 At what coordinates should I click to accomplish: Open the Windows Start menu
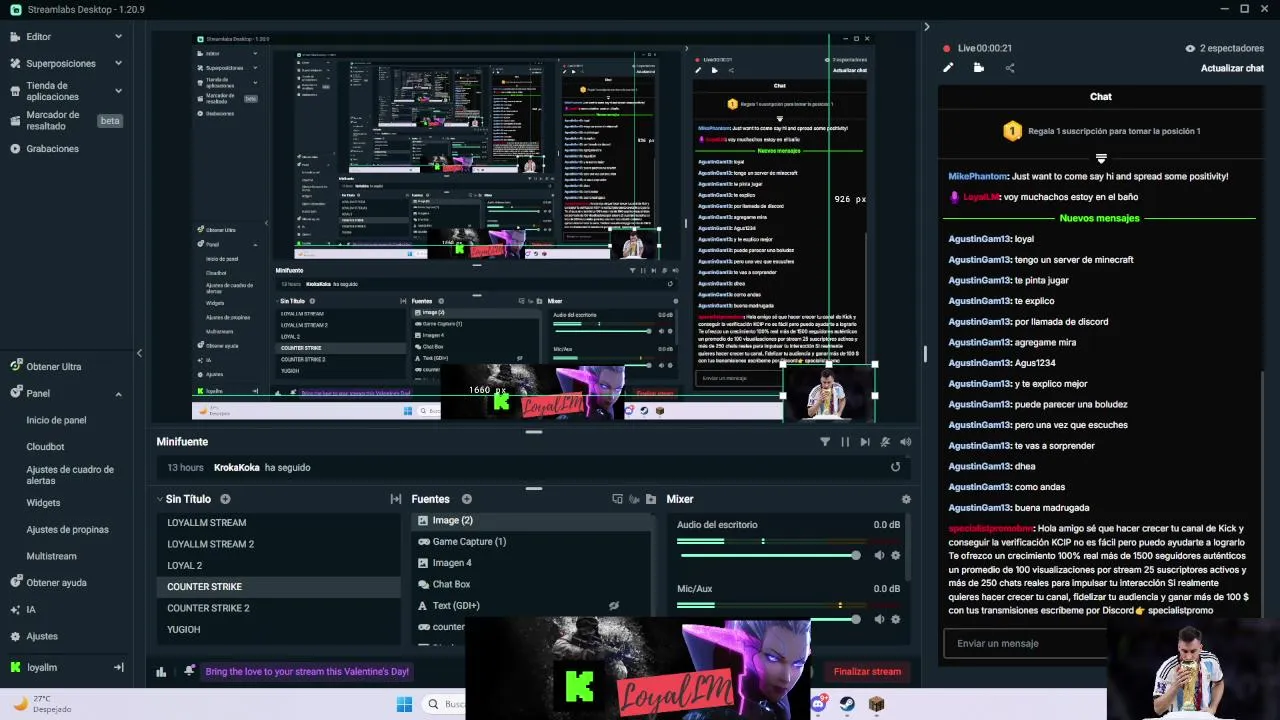(404, 704)
